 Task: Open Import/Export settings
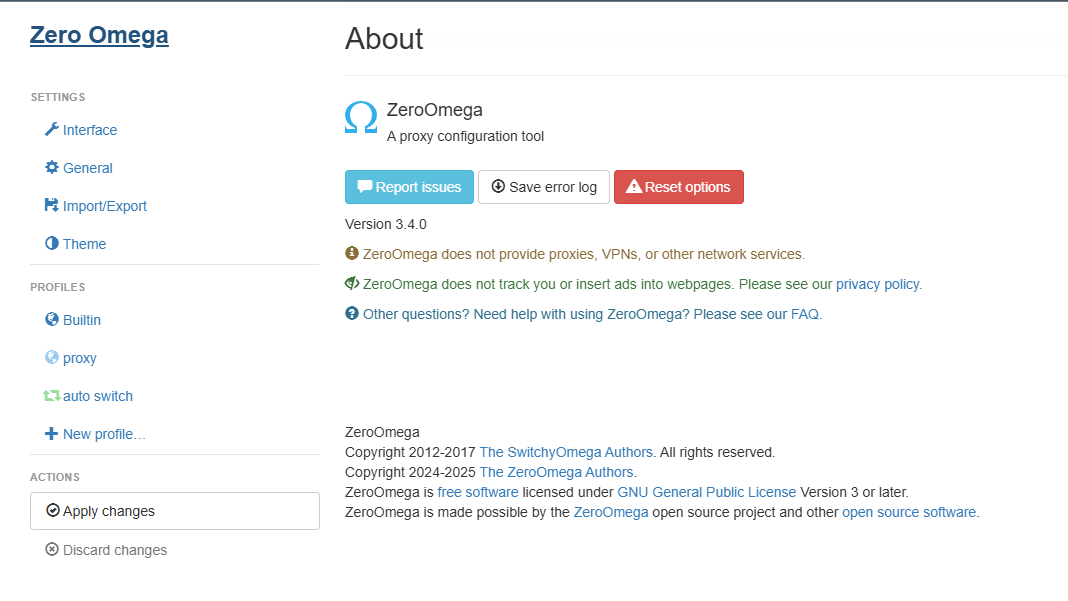(104, 206)
